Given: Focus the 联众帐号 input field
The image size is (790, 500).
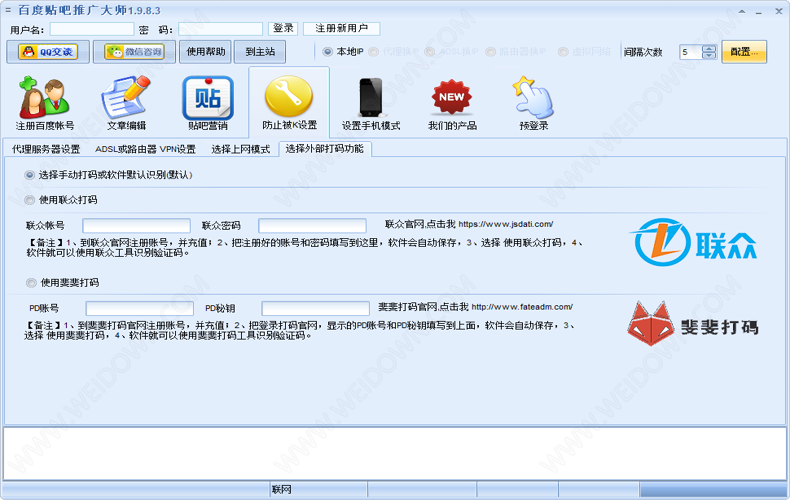Looking at the screenshot, I should tap(136, 225).
